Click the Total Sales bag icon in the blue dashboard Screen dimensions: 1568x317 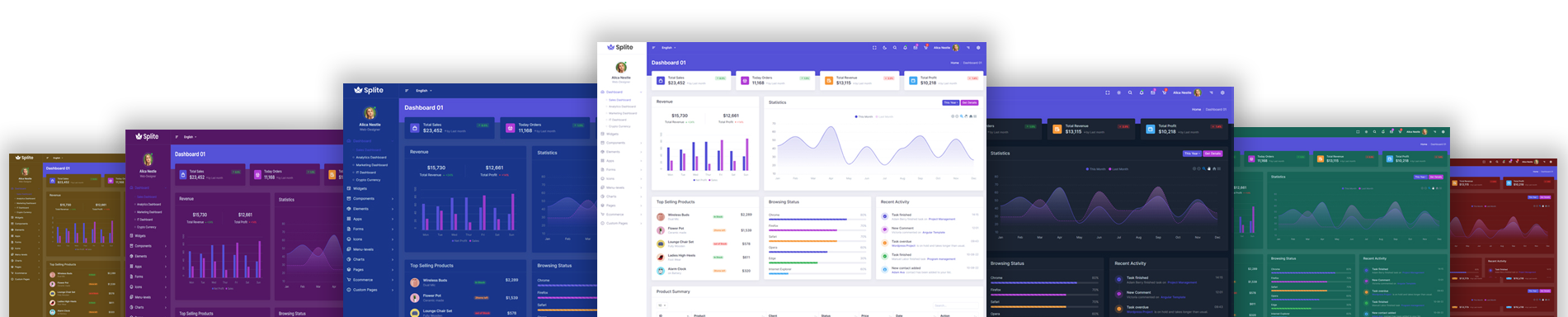[415, 128]
